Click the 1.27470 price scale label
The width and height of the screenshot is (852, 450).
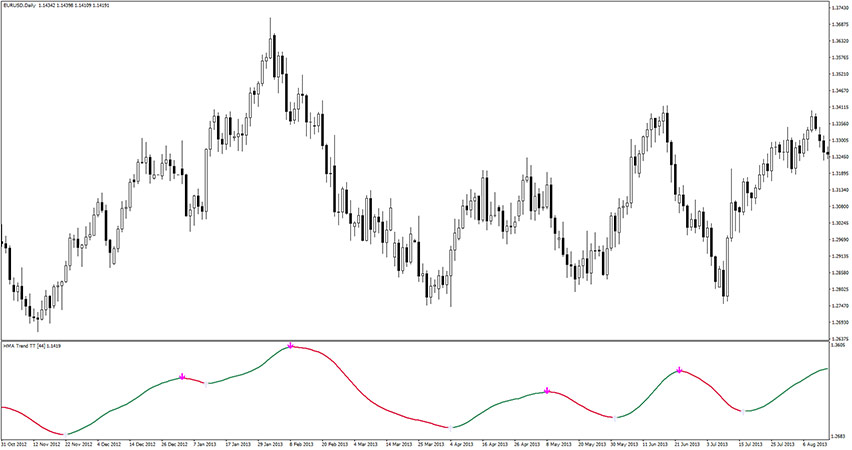click(x=841, y=306)
